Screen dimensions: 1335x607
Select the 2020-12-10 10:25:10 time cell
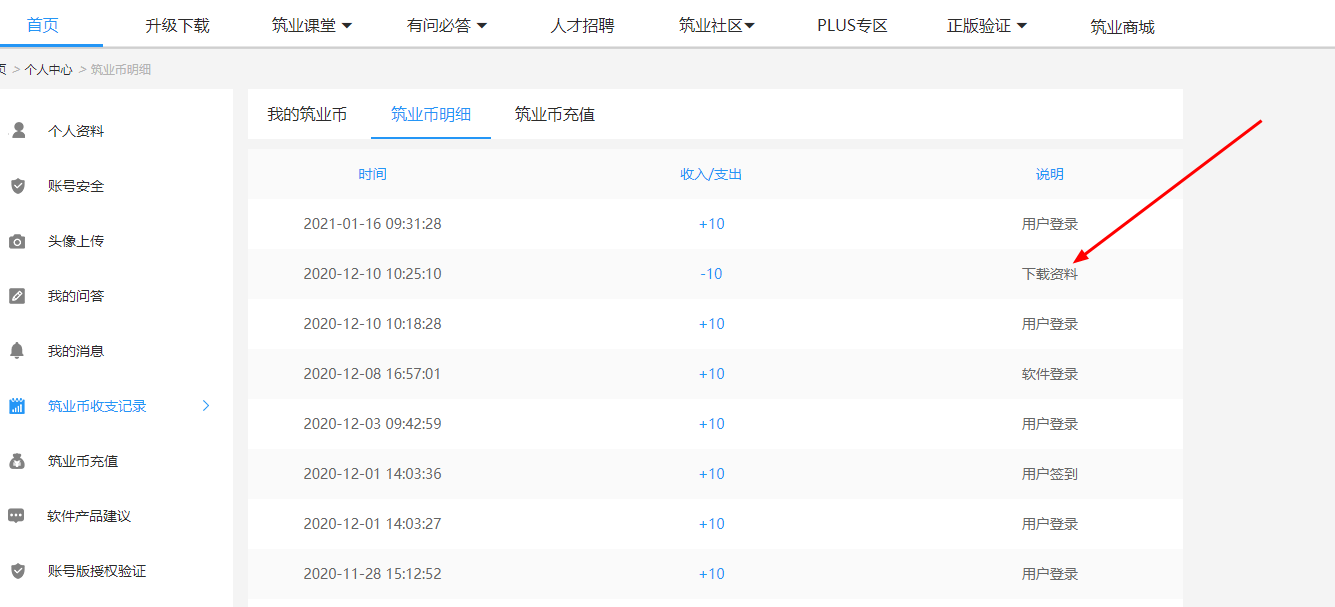pyautogui.click(x=372, y=274)
